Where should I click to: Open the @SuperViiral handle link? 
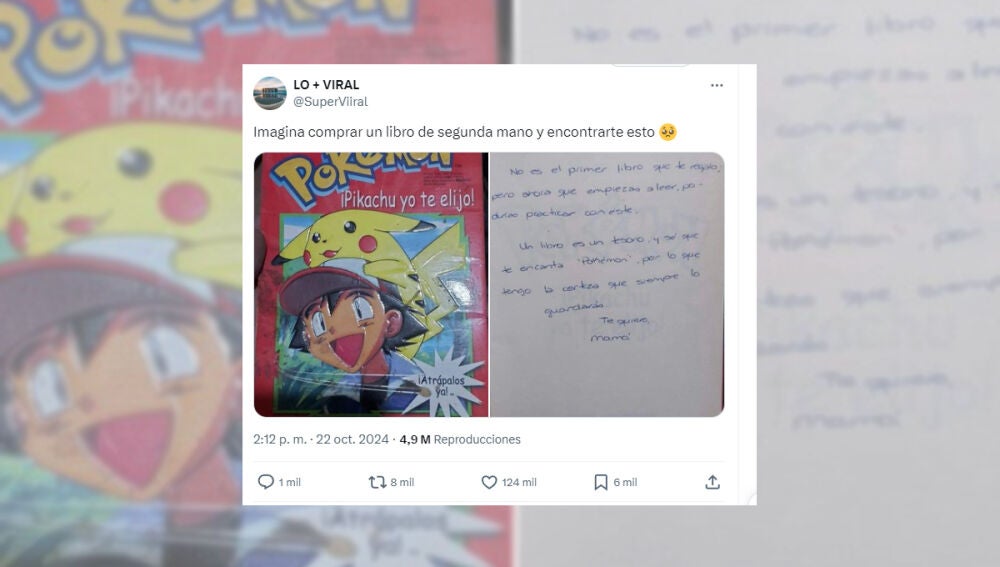point(330,101)
